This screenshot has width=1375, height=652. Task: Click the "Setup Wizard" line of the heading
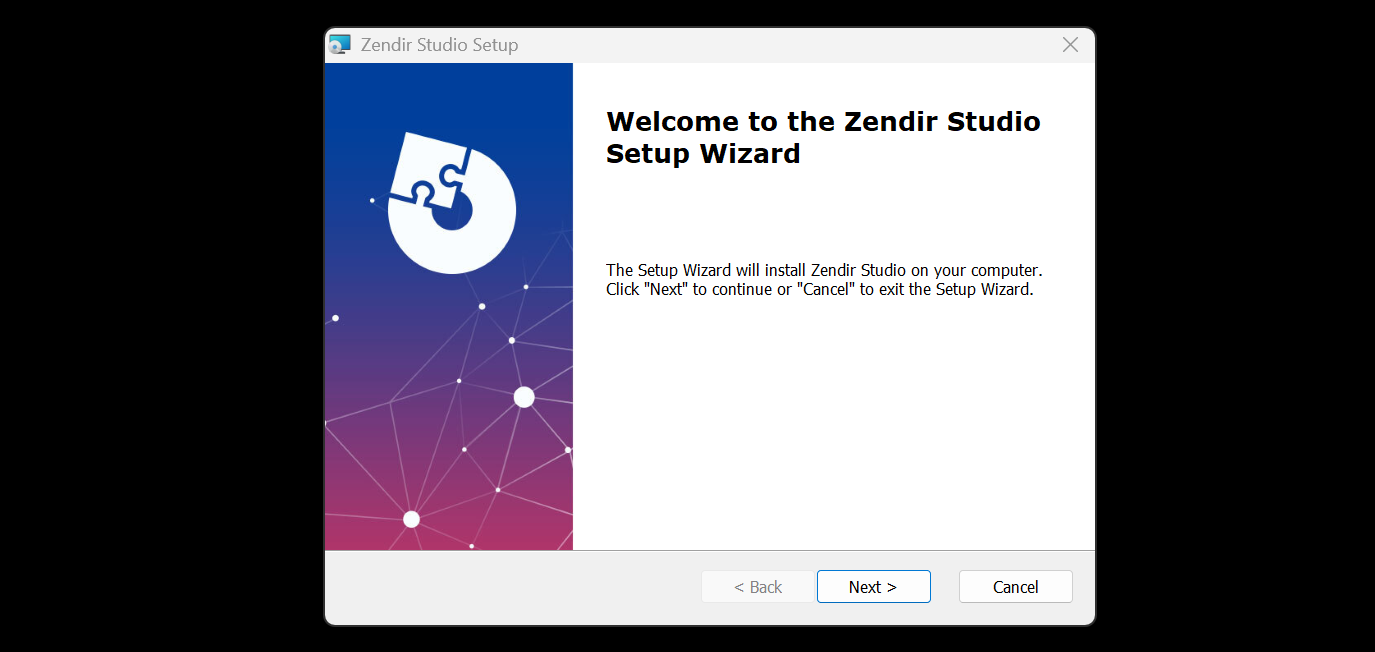[703, 154]
